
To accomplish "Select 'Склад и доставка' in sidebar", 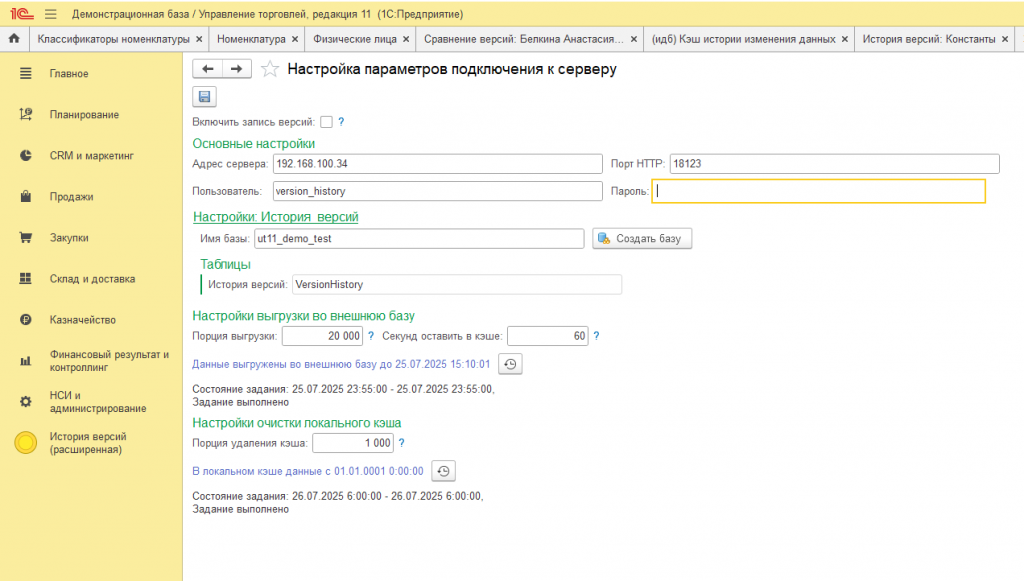I will pyautogui.click(x=92, y=279).
